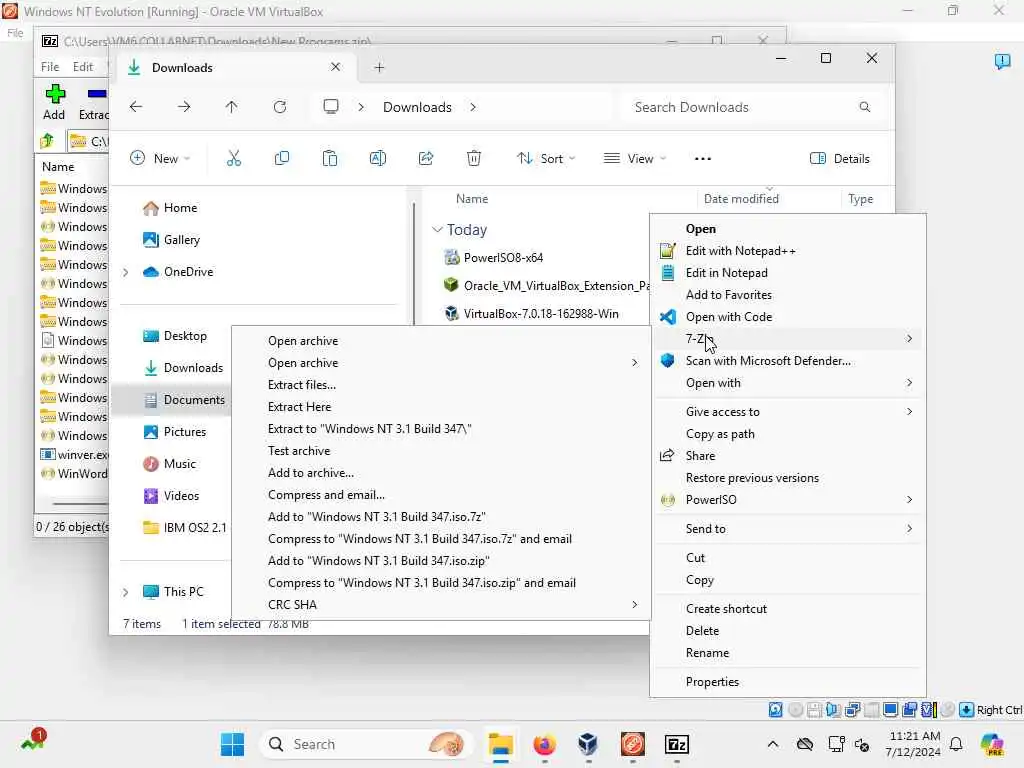Toggle the Details pane
The height and width of the screenshot is (768, 1024).
pyautogui.click(x=840, y=158)
